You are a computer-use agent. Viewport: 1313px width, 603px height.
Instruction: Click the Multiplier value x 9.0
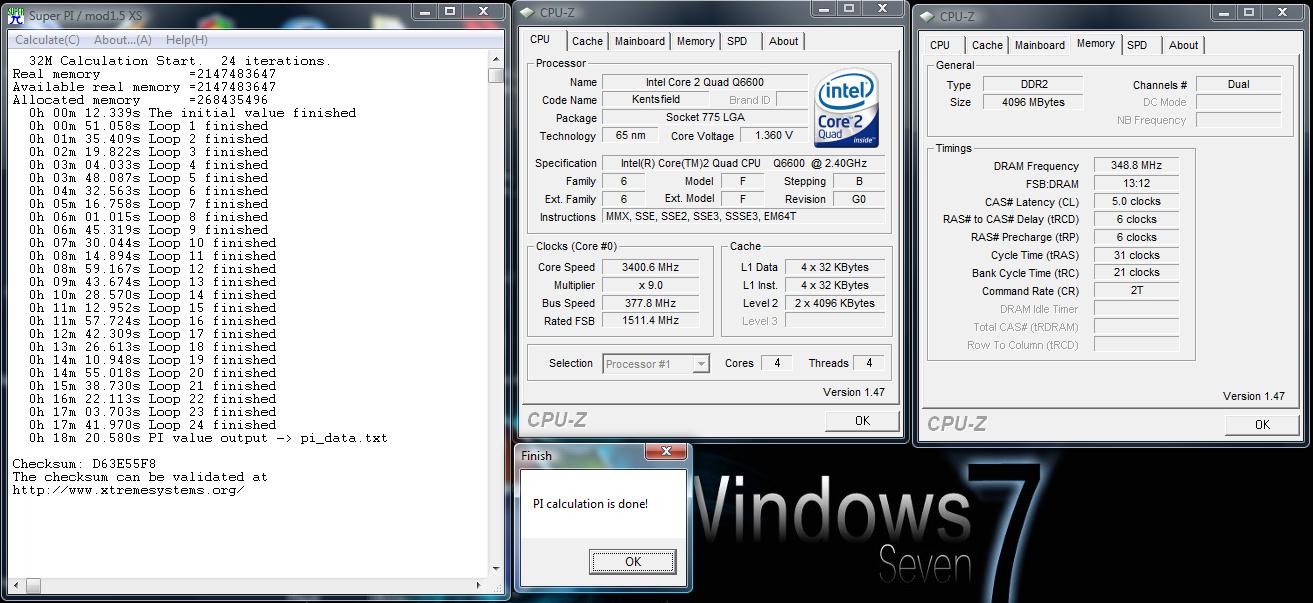pos(649,285)
